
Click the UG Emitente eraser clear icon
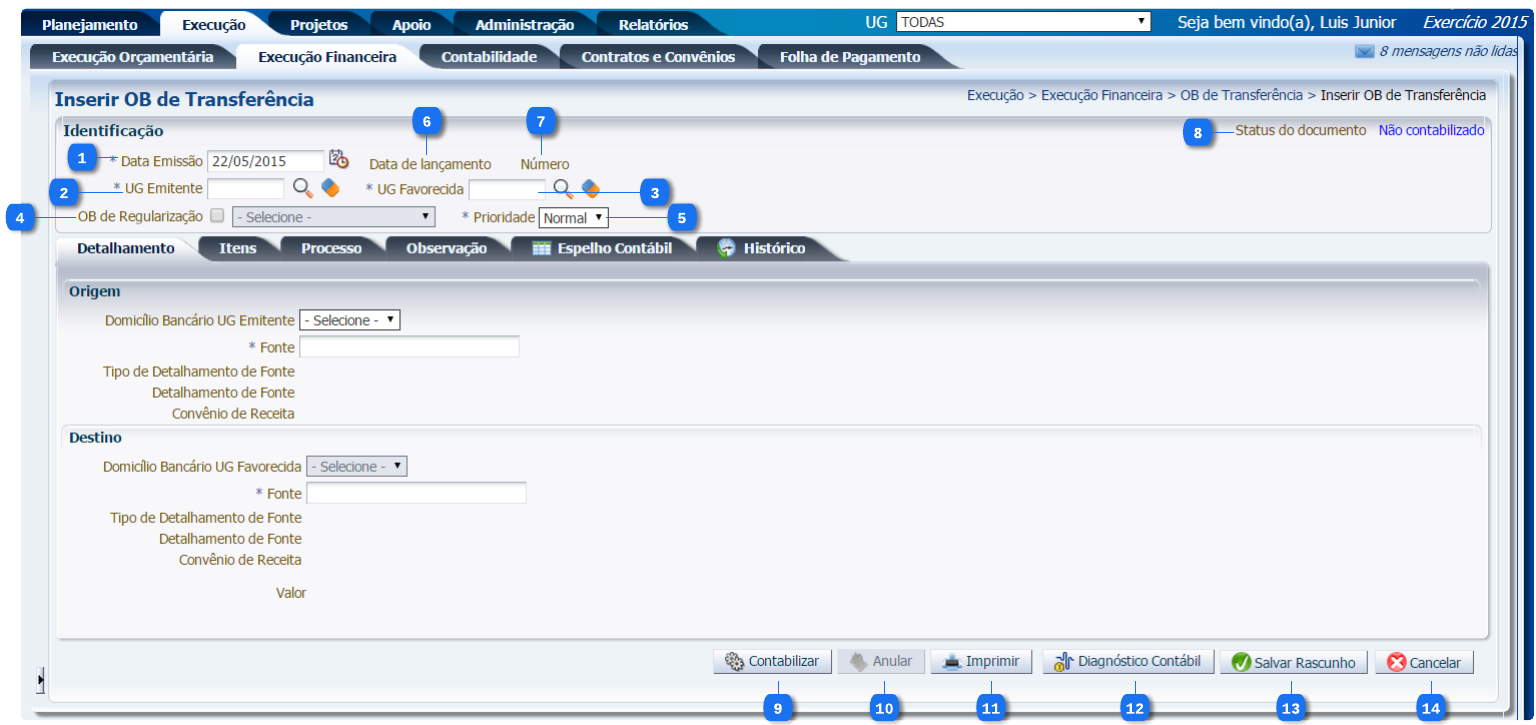[330, 188]
